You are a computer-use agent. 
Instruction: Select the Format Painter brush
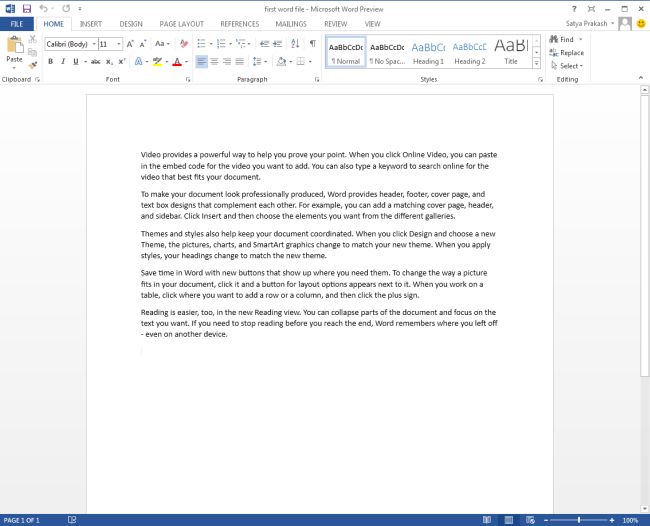coord(33,65)
